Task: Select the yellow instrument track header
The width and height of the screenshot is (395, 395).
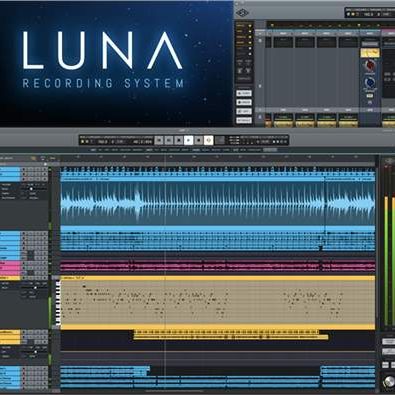Action: point(10,278)
